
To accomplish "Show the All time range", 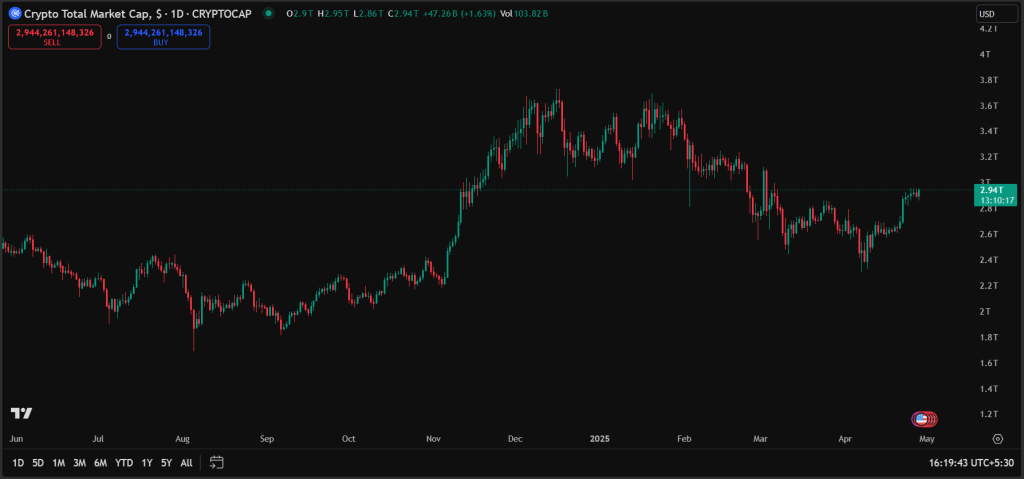I will (x=187, y=463).
